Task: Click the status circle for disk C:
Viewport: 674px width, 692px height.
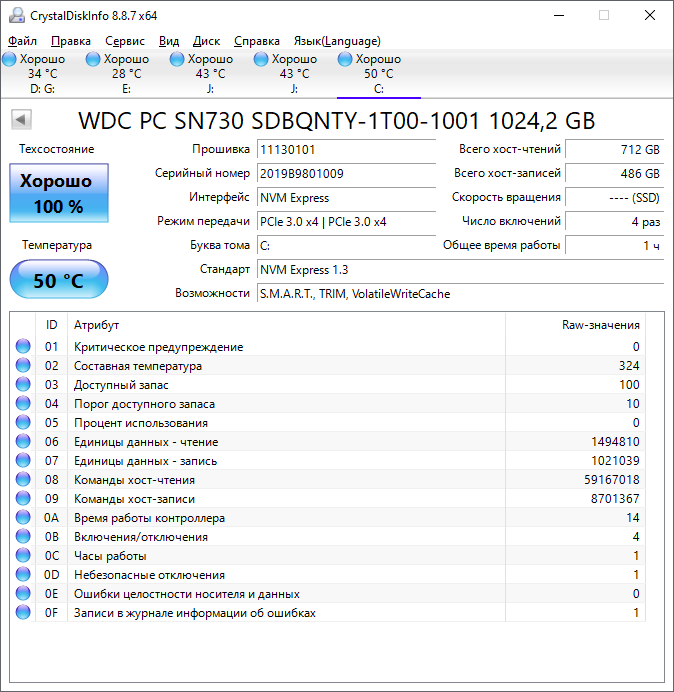Action: pyautogui.click(x=345, y=59)
